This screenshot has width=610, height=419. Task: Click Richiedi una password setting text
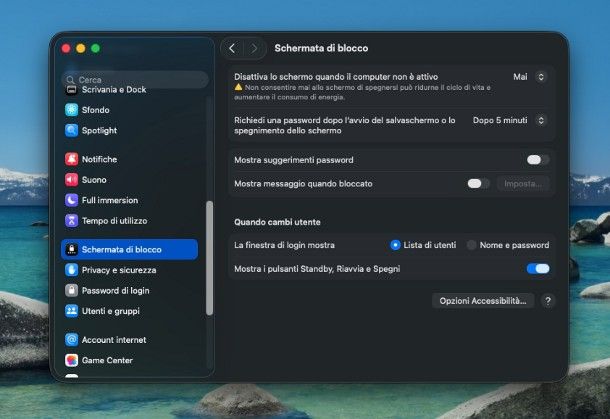click(x=345, y=125)
